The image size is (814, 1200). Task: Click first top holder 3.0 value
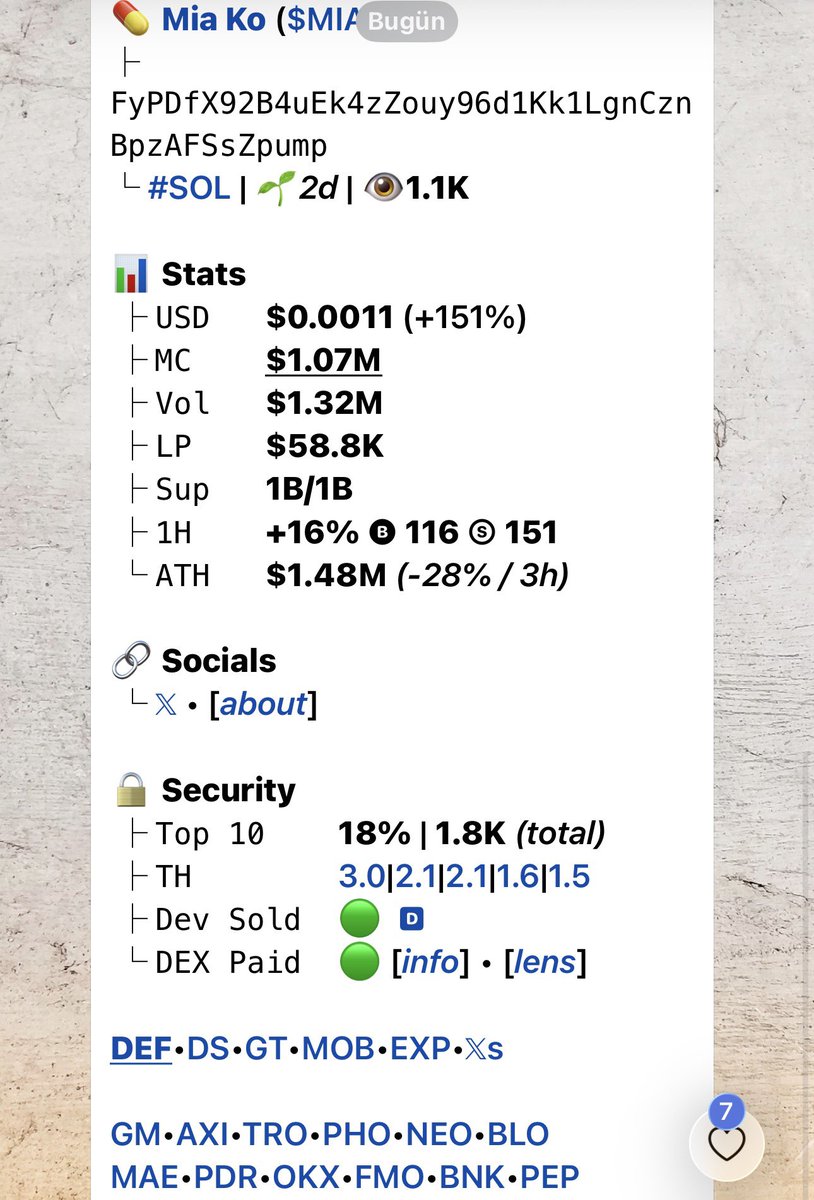pos(362,877)
